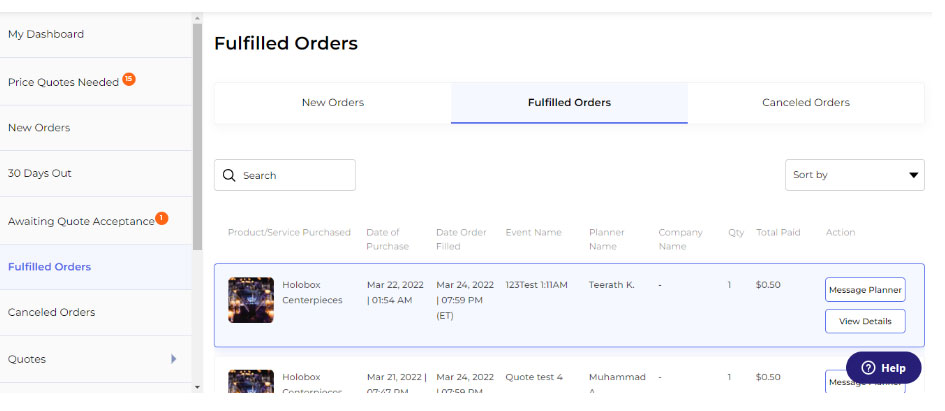Click Message Planner for Teerath K. order
This screenshot has height=411, width=945.
865,290
